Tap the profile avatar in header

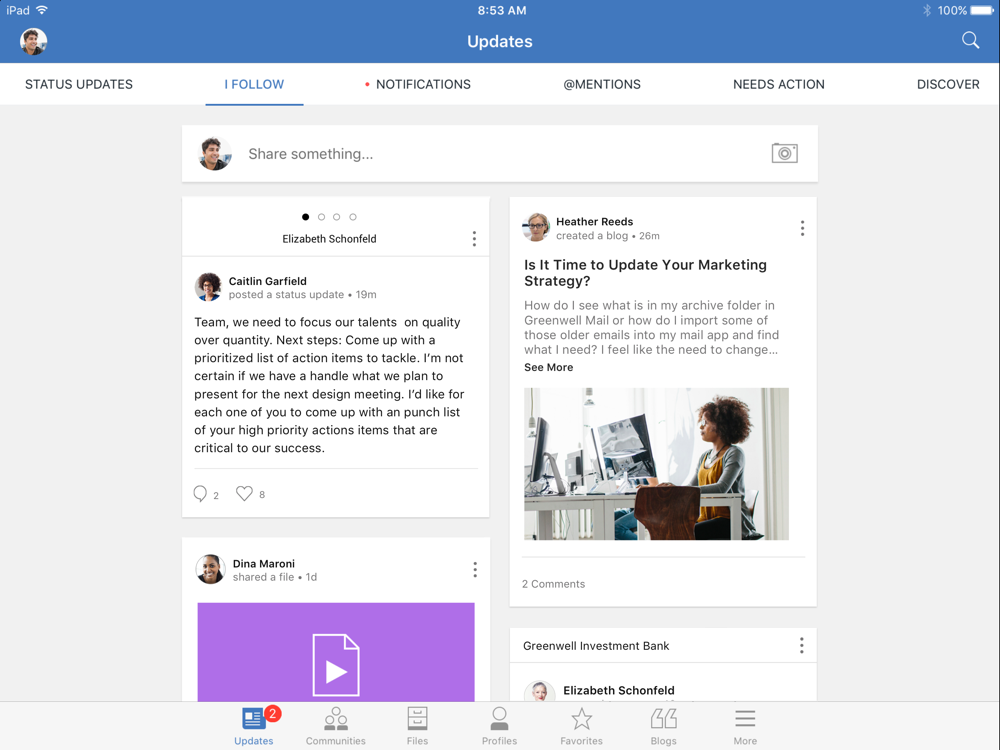click(33, 41)
